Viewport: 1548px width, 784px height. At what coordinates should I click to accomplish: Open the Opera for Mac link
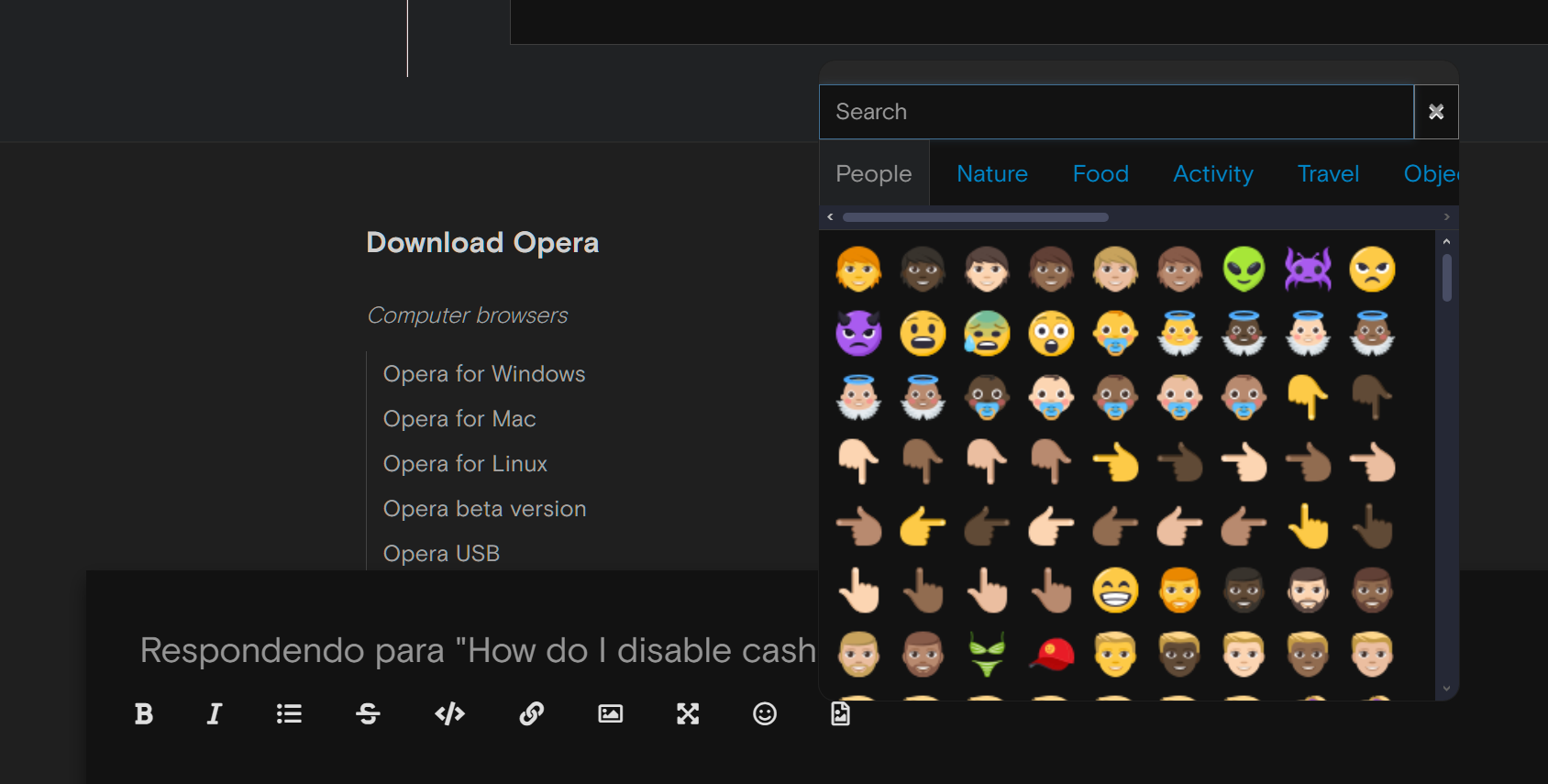pyautogui.click(x=459, y=419)
